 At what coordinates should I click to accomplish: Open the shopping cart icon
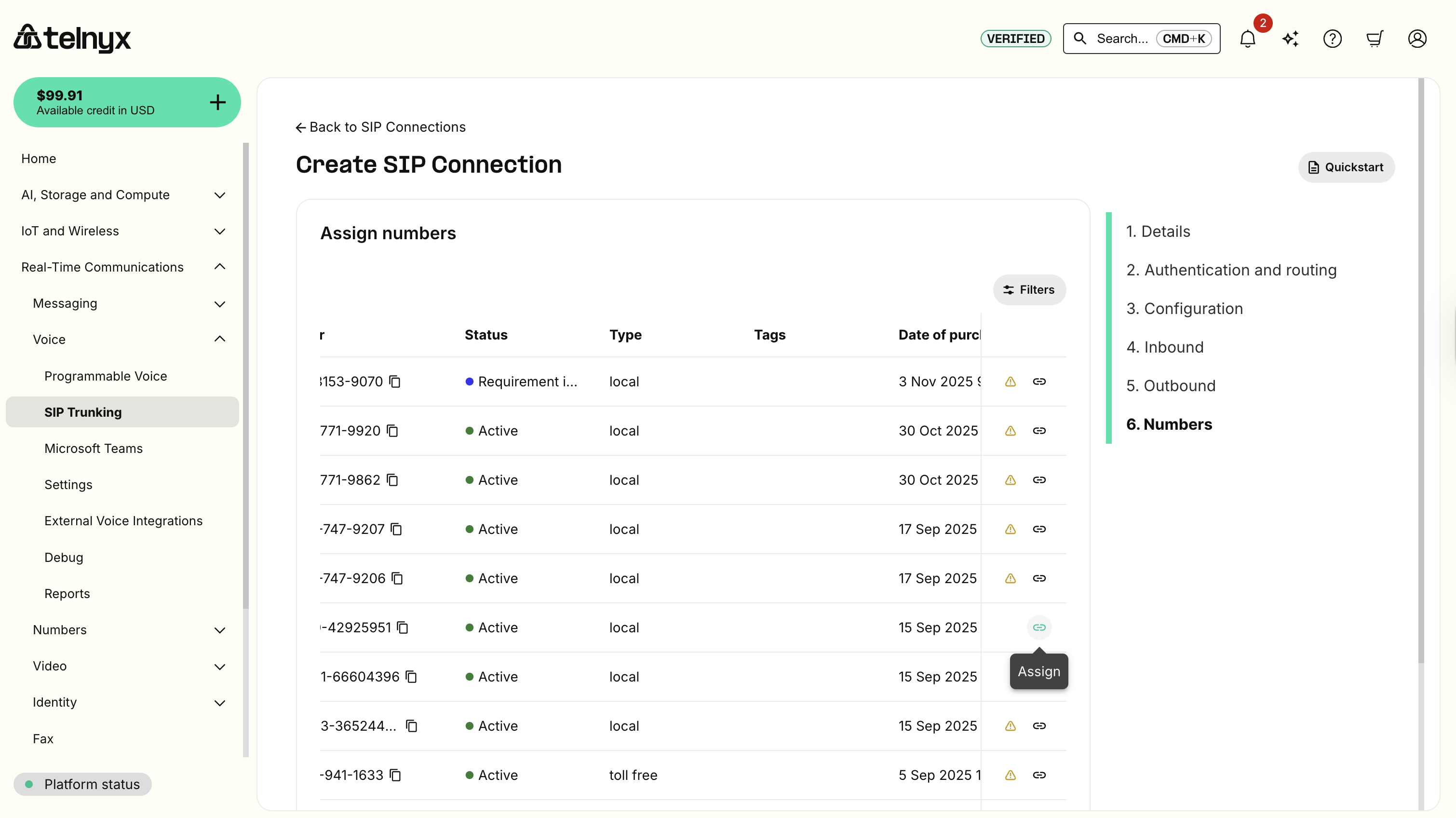[1375, 39]
